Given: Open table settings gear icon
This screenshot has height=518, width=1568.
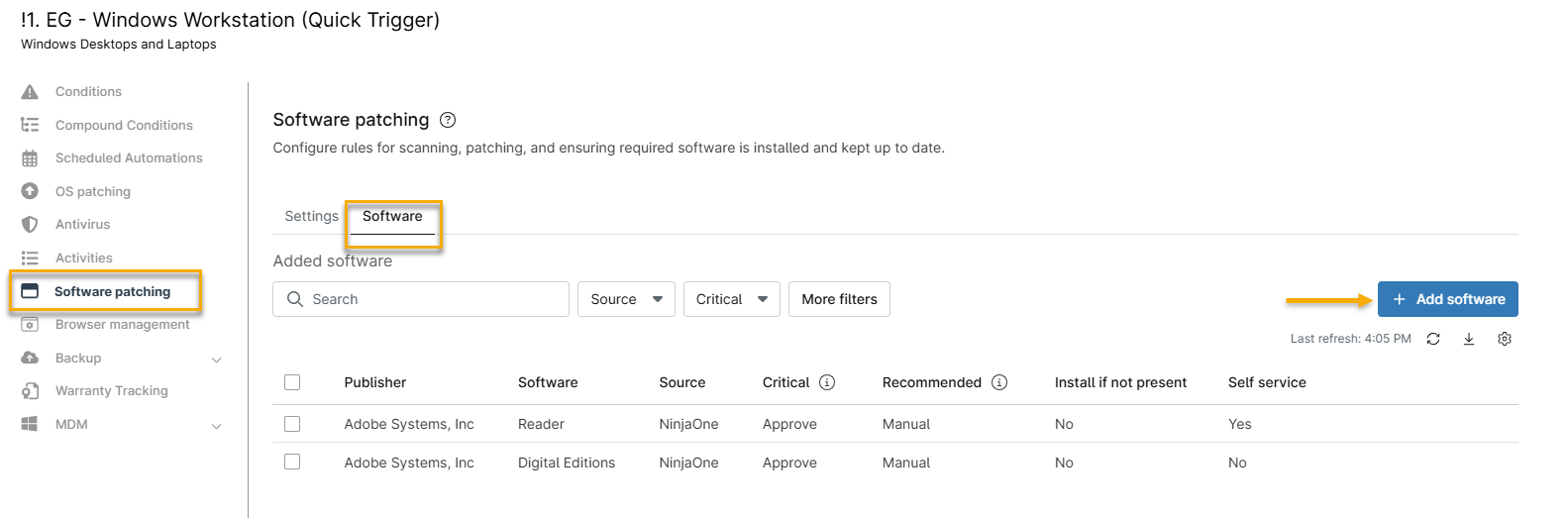Looking at the screenshot, I should [x=1505, y=339].
